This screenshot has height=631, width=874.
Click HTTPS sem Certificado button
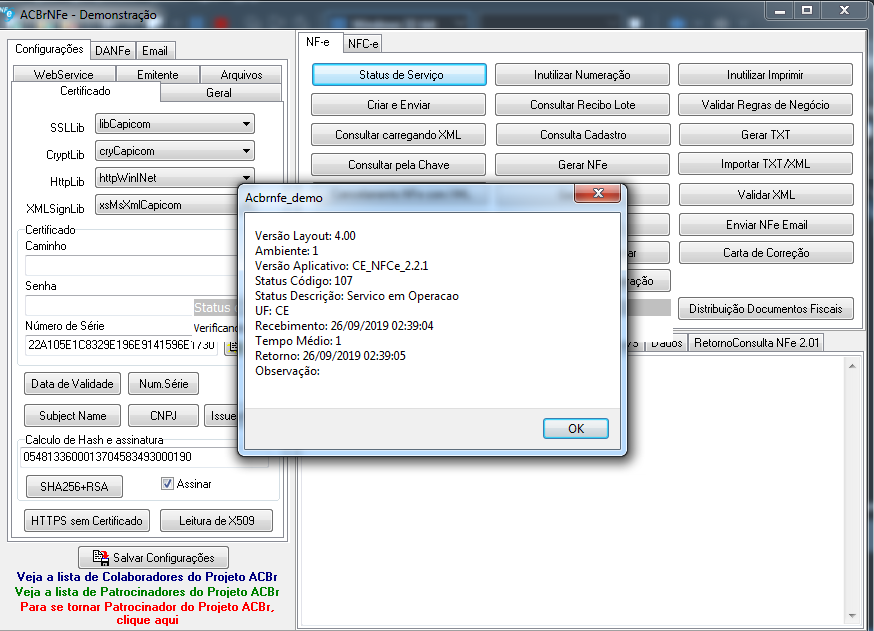coord(87,521)
